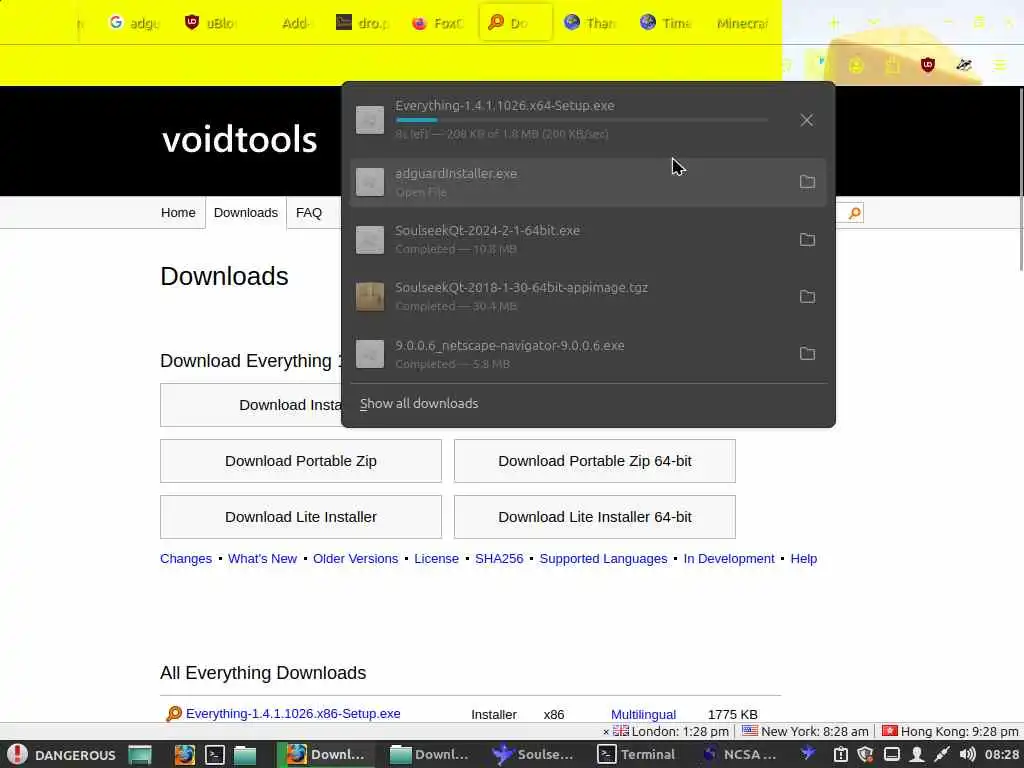Click the London: 1:28 pm clock entry
The image size is (1024, 768).
click(x=671, y=731)
